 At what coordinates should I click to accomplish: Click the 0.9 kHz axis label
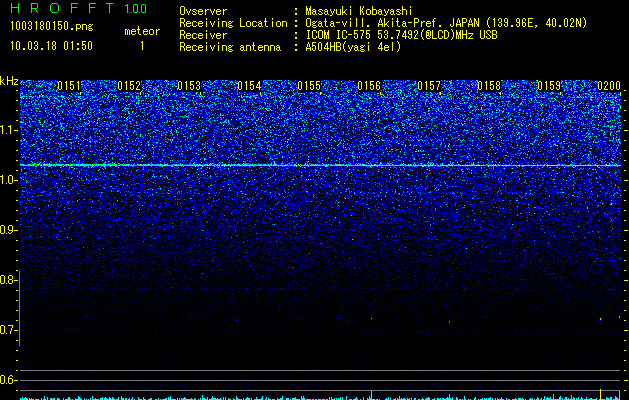click(x=7, y=230)
